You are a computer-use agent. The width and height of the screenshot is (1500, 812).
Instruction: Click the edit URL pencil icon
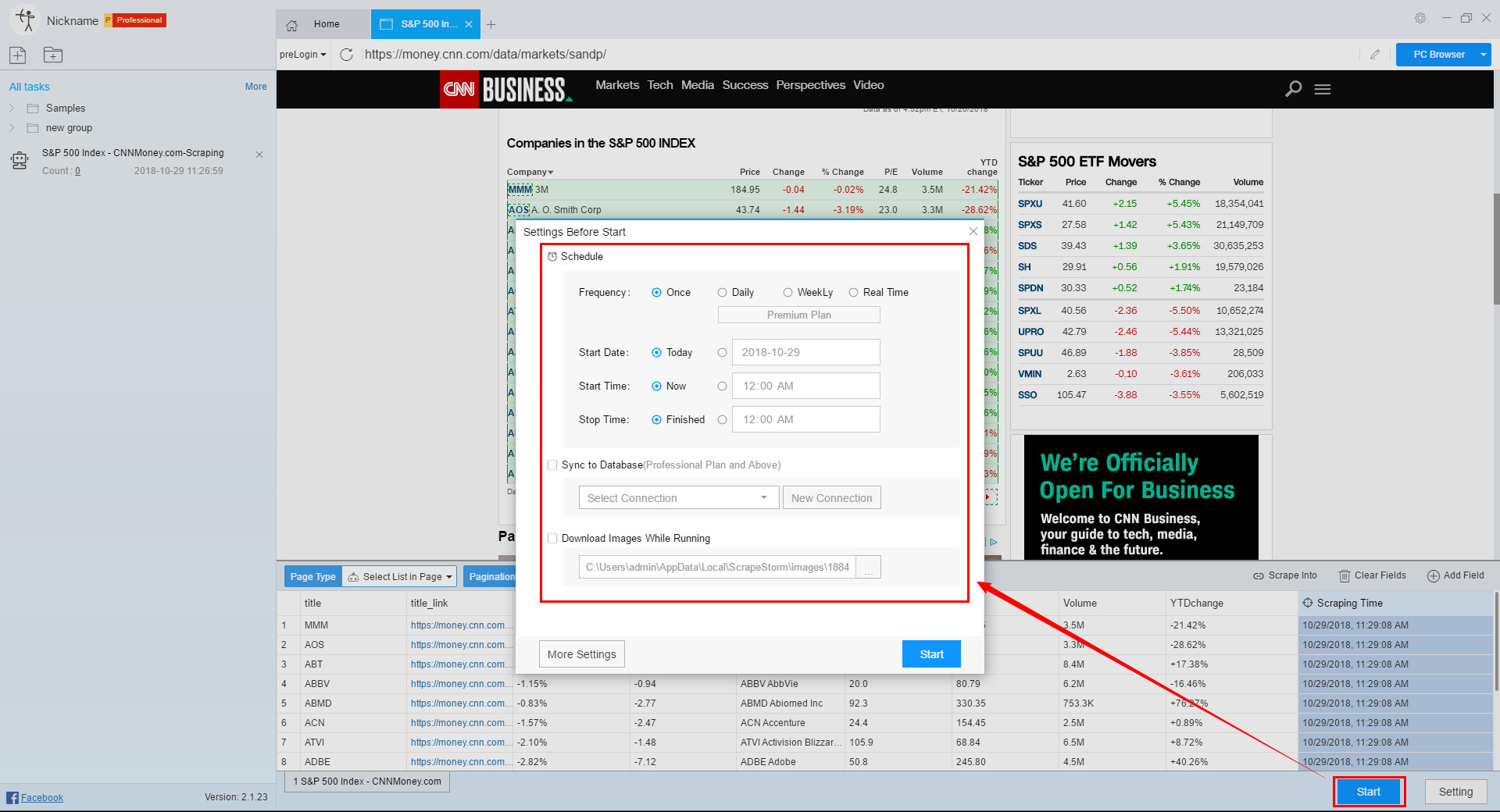tap(1375, 55)
